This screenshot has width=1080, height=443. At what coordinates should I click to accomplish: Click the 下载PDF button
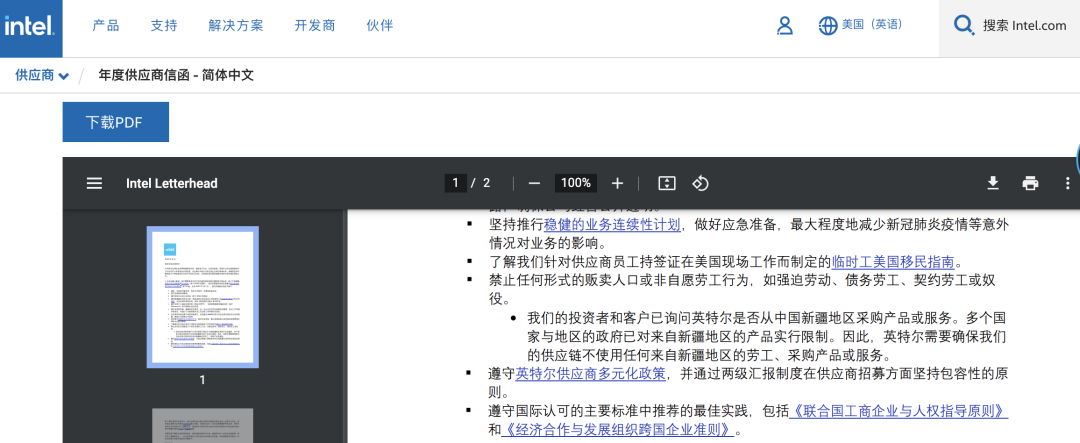pos(116,122)
